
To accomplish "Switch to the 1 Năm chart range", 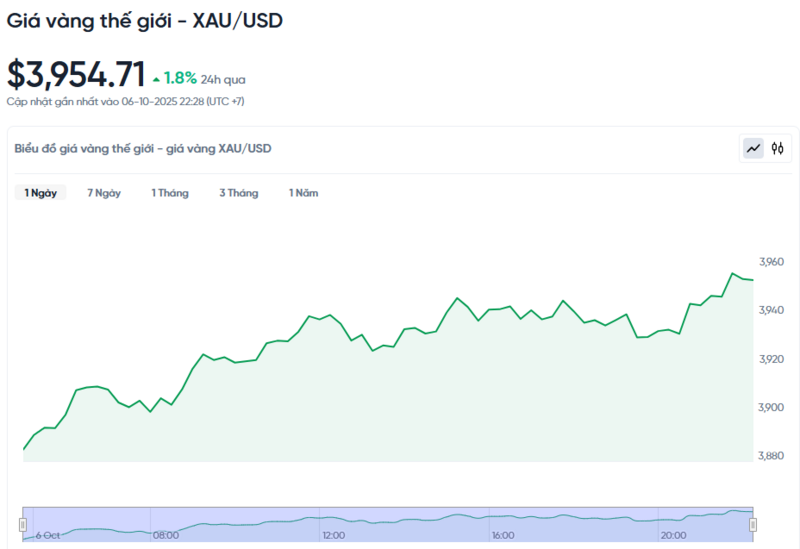I will click(x=304, y=193).
